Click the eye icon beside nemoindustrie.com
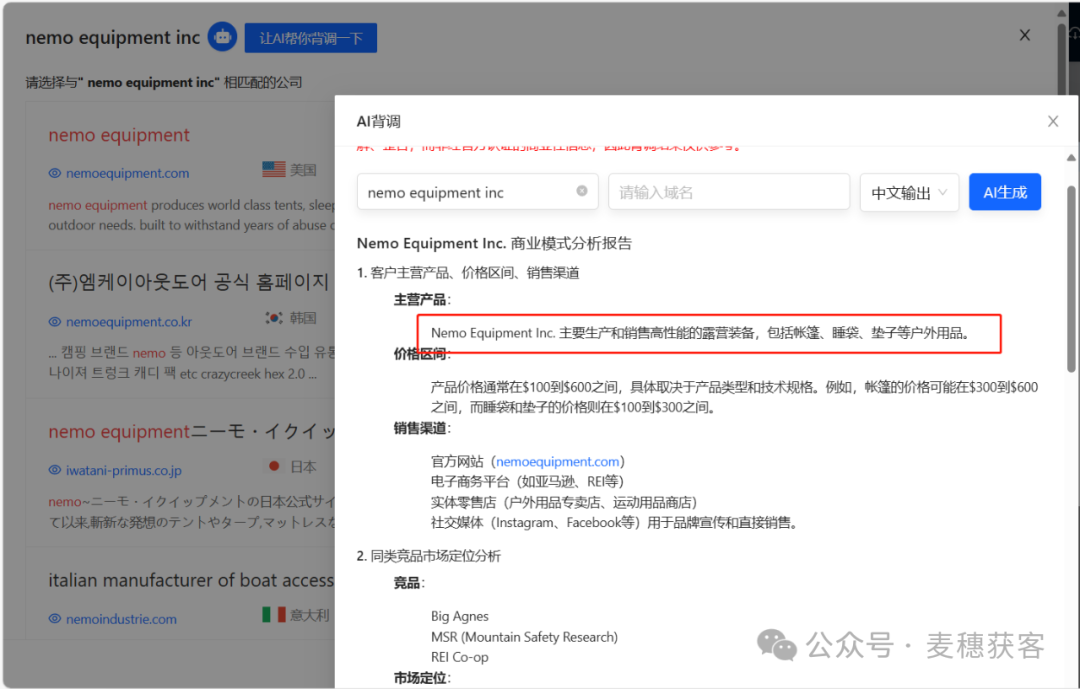This screenshot has height=689, width=1080. 55,619
